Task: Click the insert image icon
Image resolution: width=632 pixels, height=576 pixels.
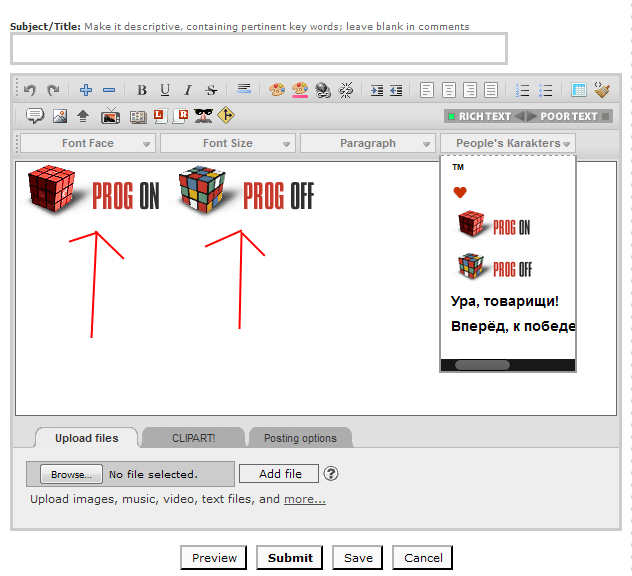Action: coord(60,116)
